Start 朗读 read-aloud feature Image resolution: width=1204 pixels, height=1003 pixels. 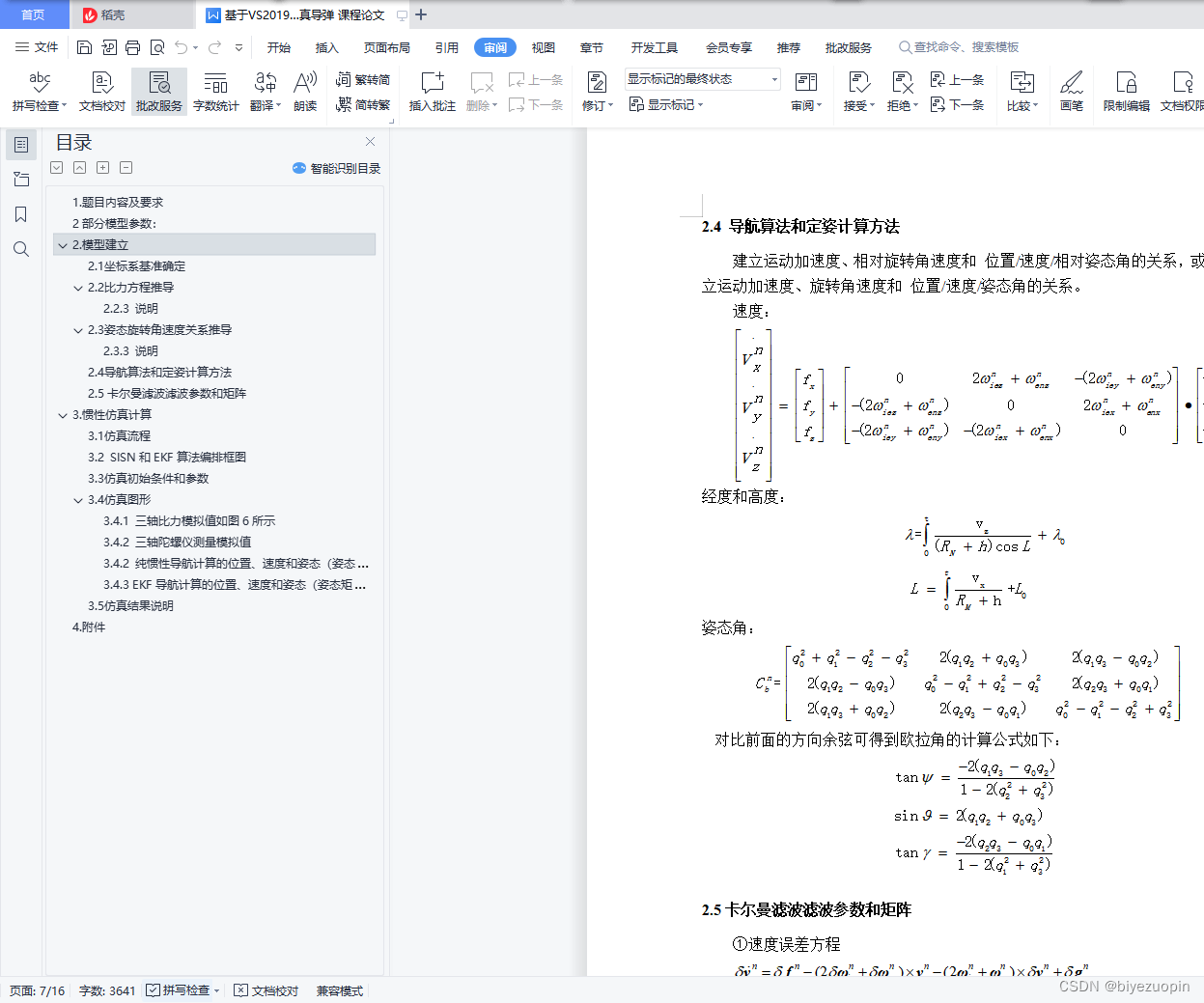(305, 90)
